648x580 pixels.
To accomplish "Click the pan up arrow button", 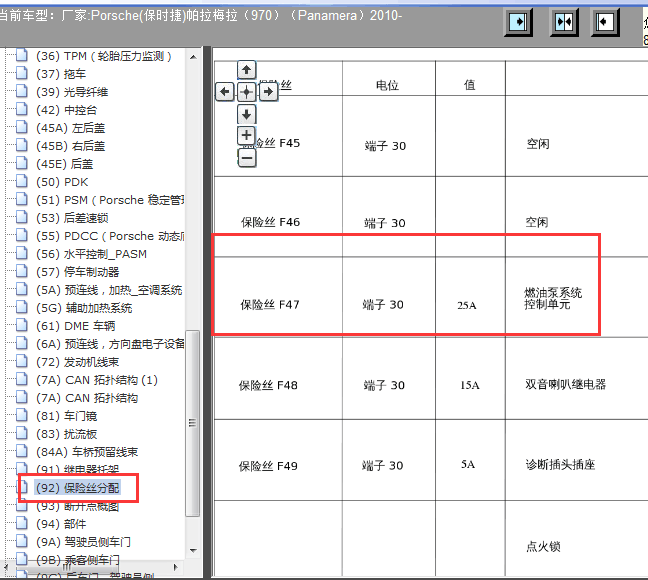I will tap(246, 70).
